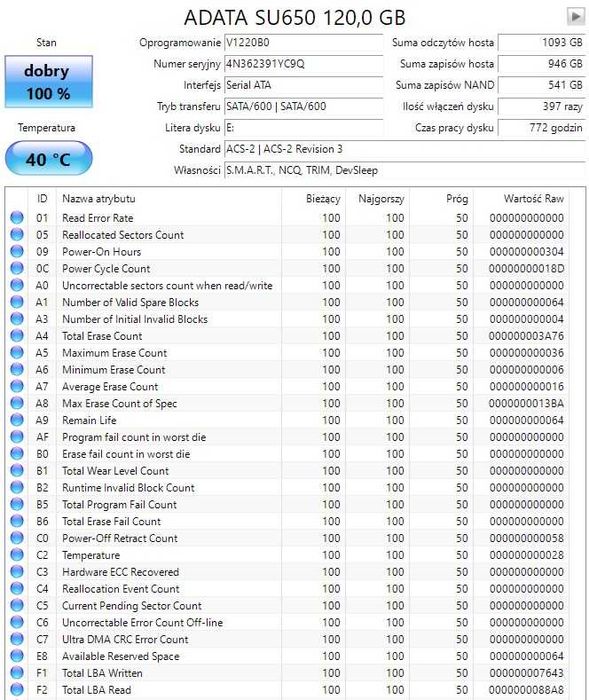Click the 40 °C temperature button

coord(49,158)
